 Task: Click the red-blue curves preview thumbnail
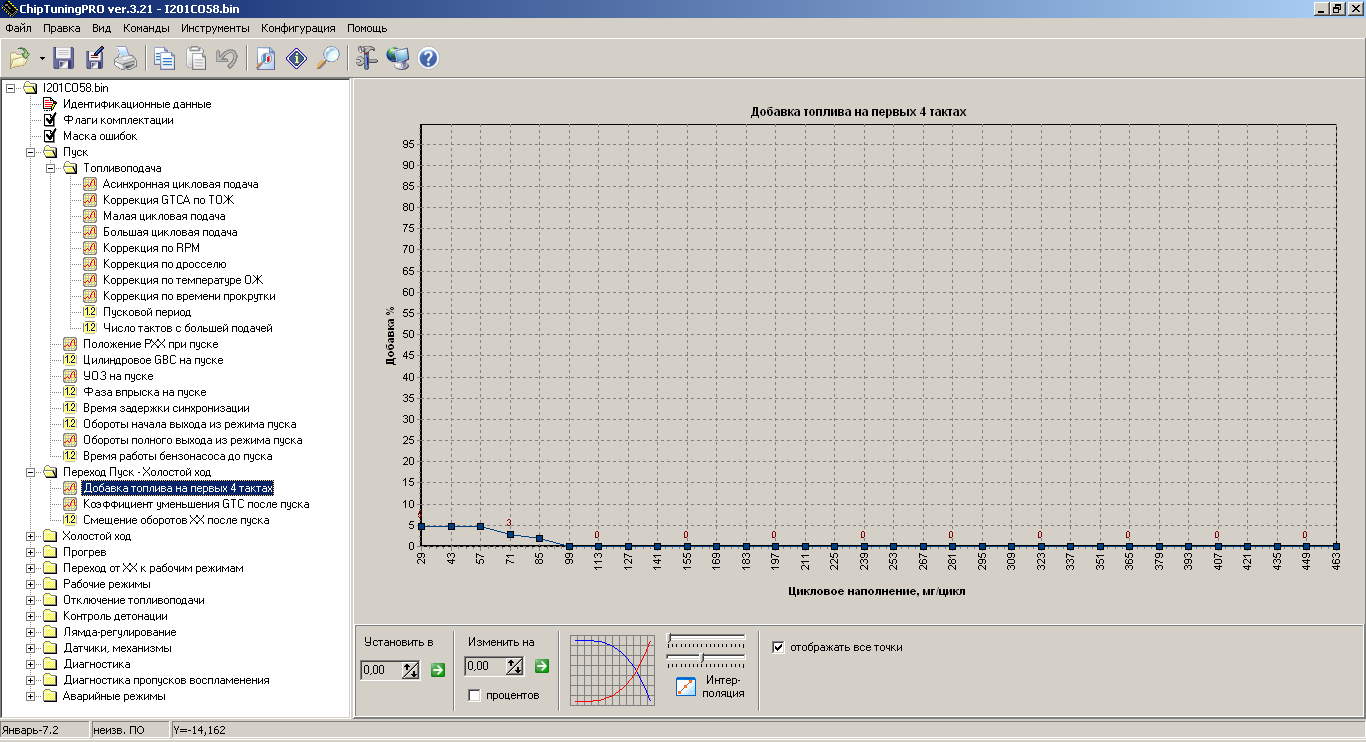tap(612, 670)
